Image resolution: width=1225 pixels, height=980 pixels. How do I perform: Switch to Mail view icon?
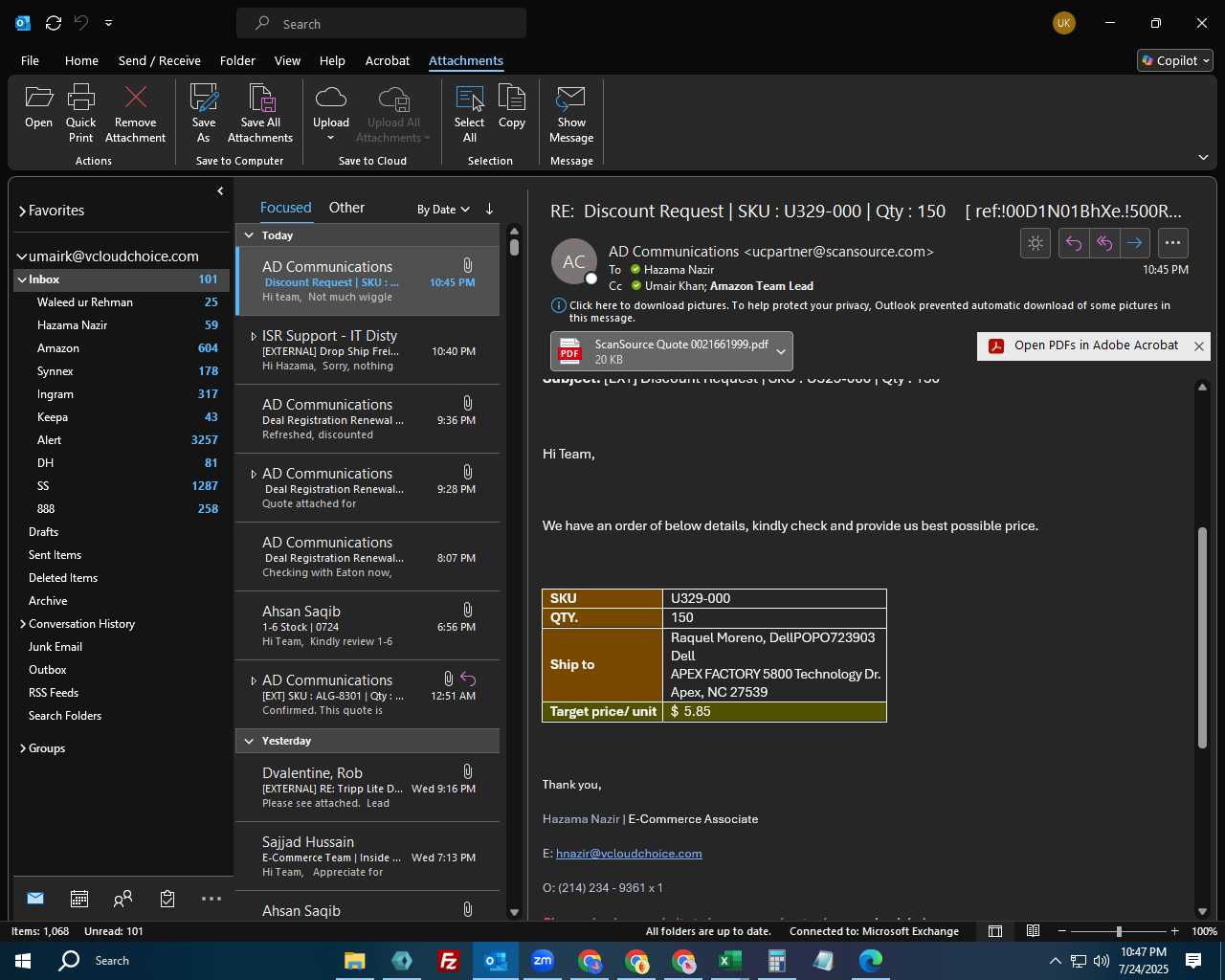click(x=35, y=899)
